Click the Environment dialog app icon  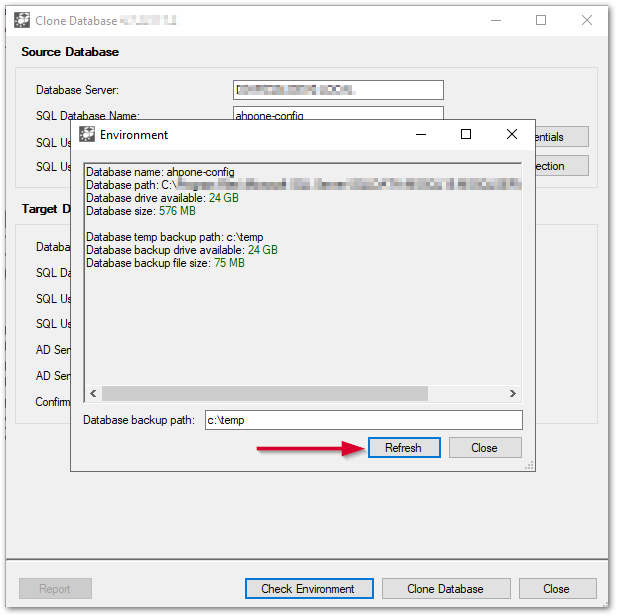pos(87,135)
